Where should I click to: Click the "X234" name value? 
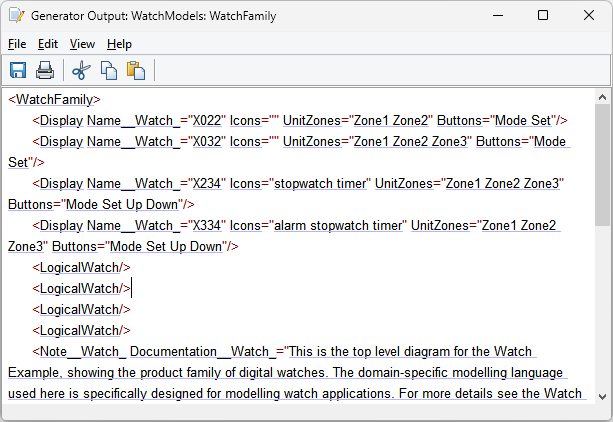(x=207, y=183)
